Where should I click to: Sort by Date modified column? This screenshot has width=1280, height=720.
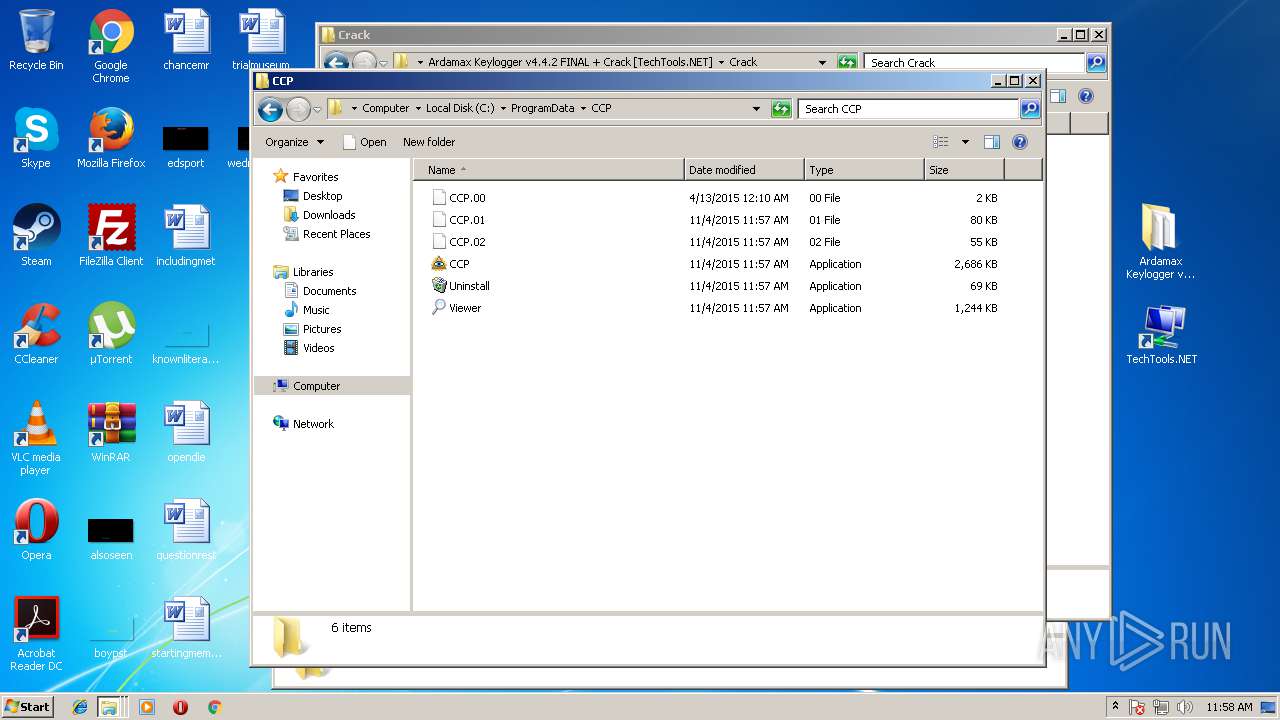(x=744, y=170)
